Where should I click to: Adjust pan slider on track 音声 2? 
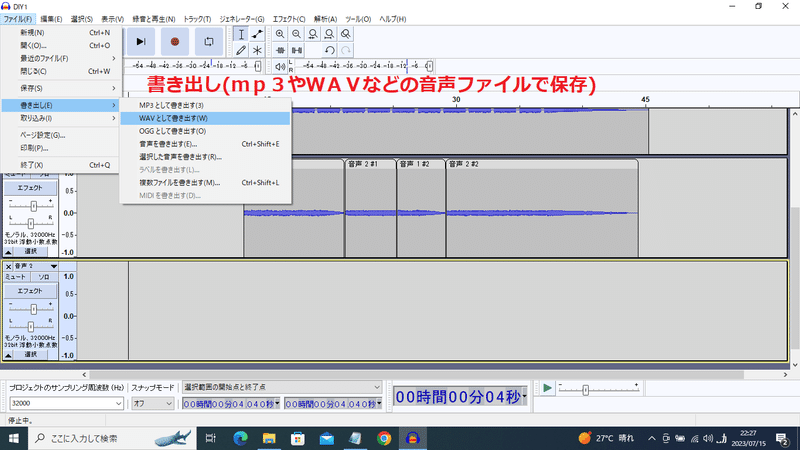coord(31,326)
